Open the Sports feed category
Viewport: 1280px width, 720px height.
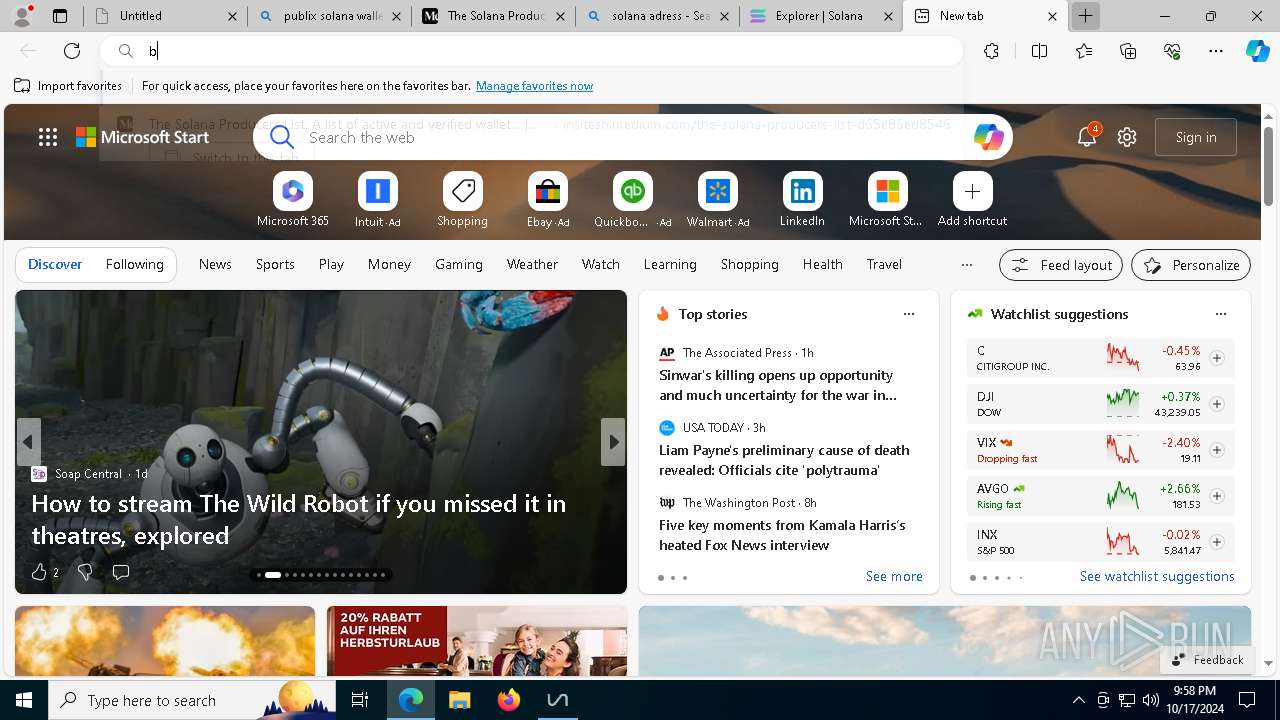pos(275,264)
